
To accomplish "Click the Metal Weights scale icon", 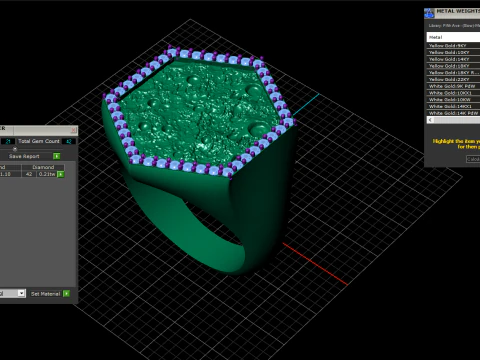I will (429, 13).
